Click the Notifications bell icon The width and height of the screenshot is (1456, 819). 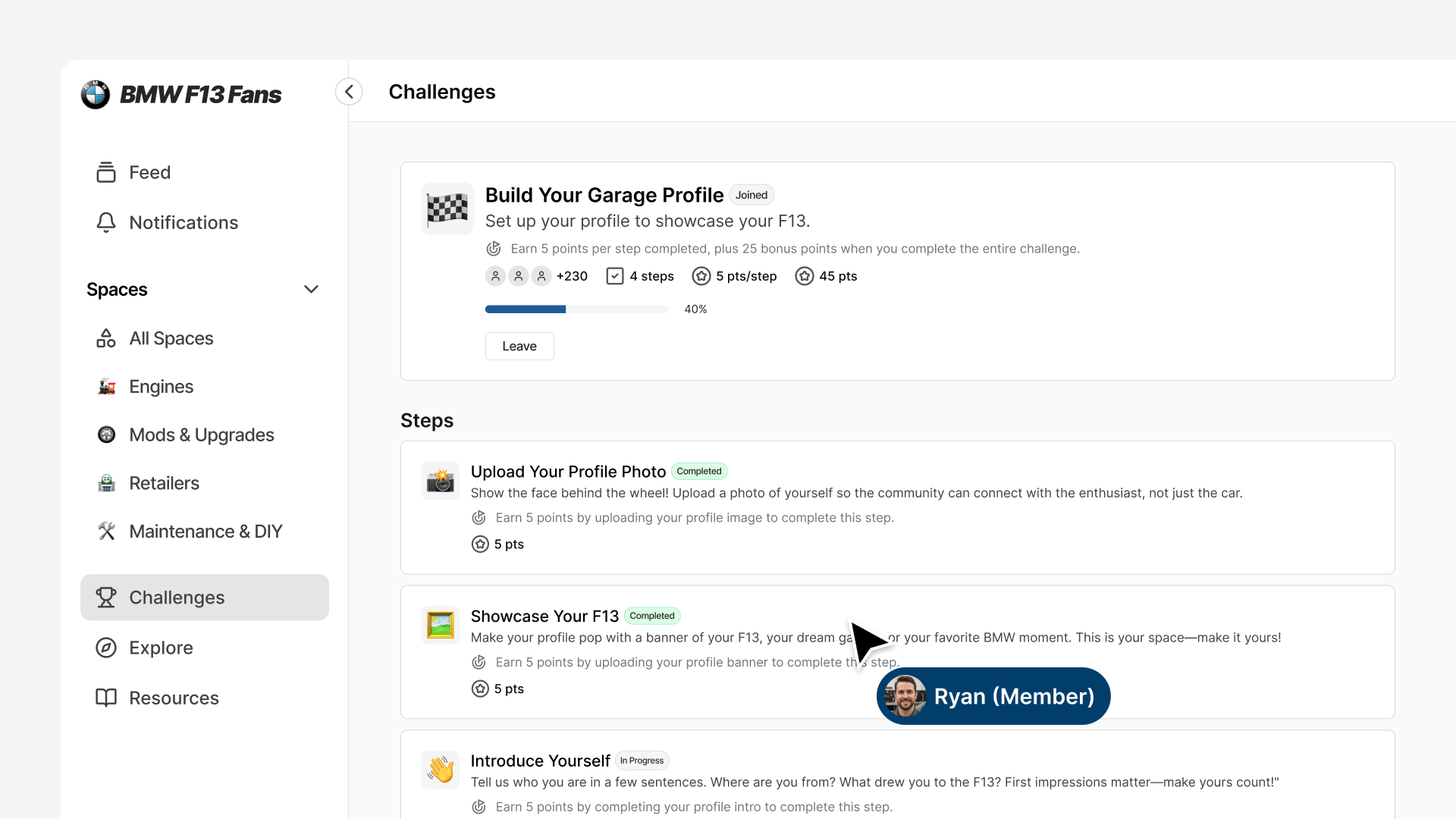(x=106, y=222)
